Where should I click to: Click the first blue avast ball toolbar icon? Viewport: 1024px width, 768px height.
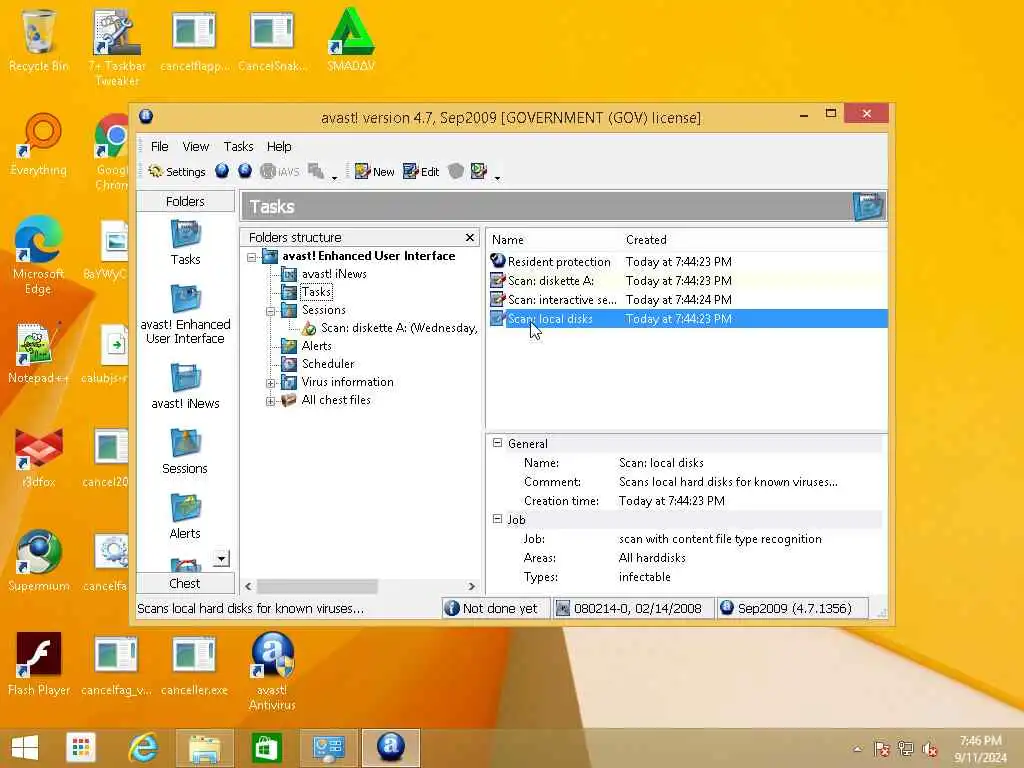[222, 171]
